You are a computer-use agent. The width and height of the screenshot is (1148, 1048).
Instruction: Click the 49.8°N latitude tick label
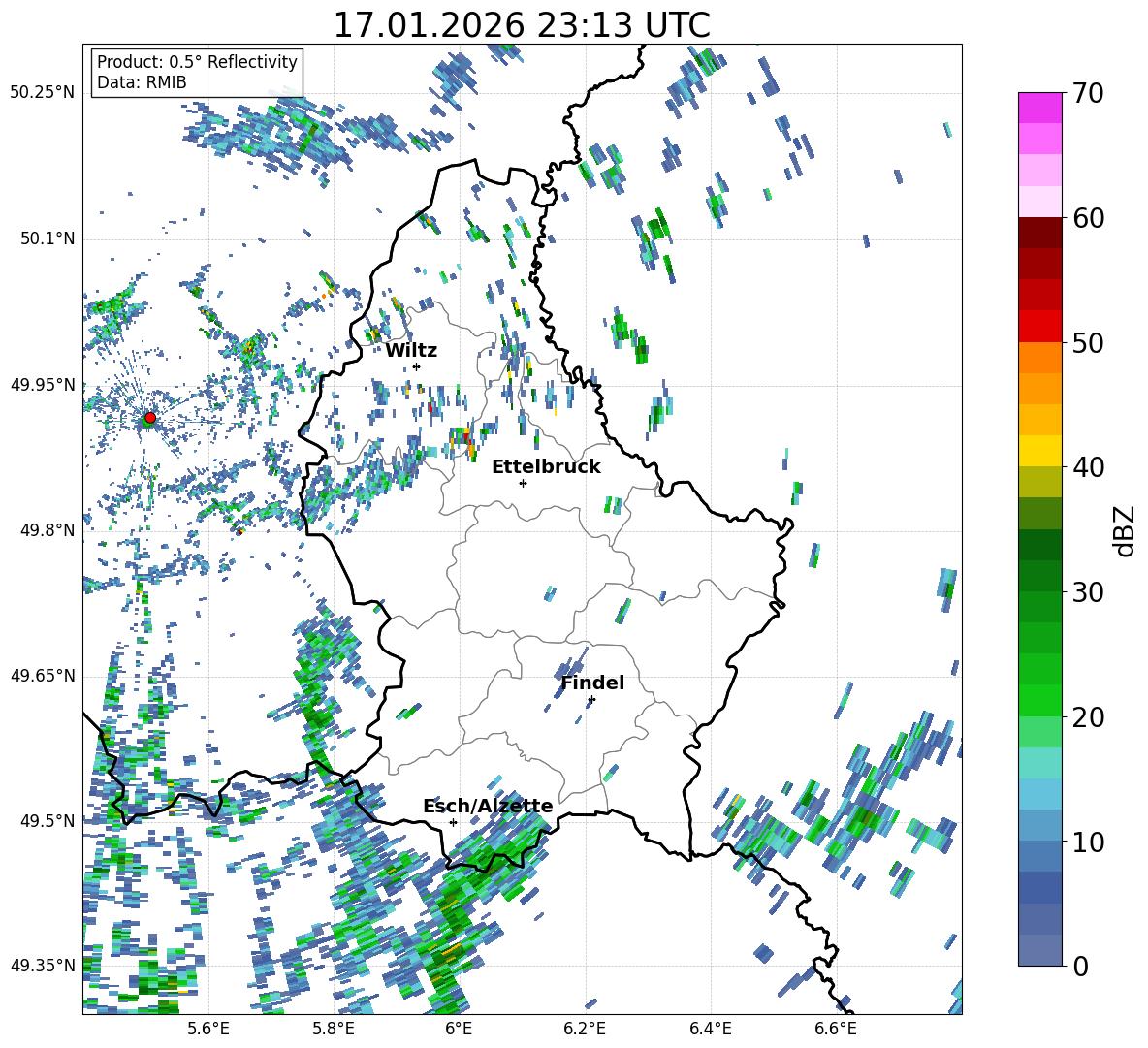coord(47,530)
